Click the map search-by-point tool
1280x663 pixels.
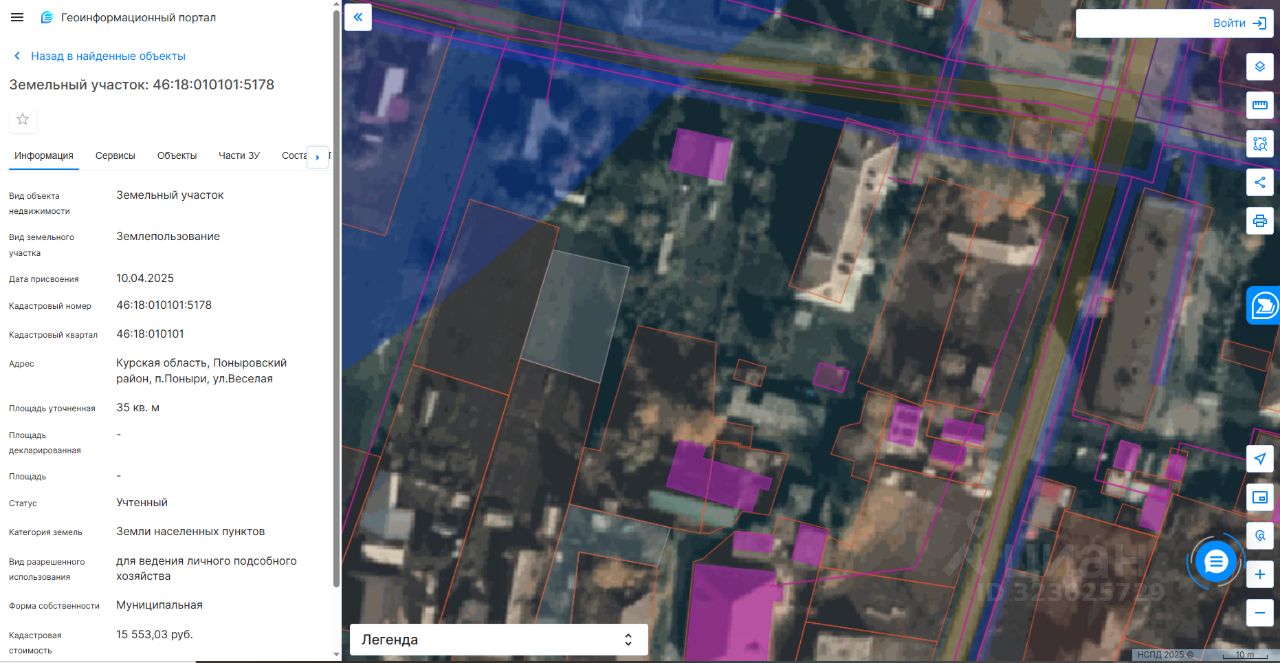click(1260, 536)
